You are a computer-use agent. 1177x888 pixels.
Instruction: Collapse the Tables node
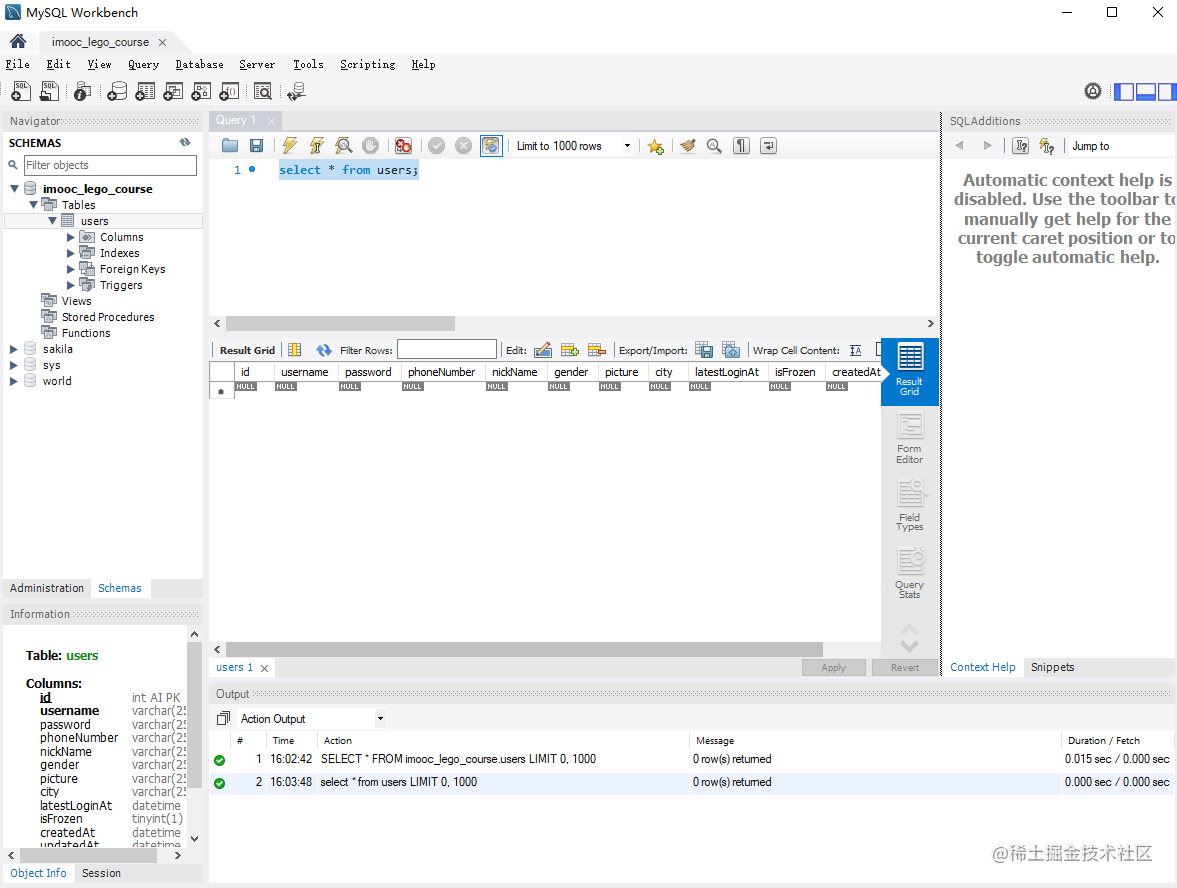[x=33, y=204]
